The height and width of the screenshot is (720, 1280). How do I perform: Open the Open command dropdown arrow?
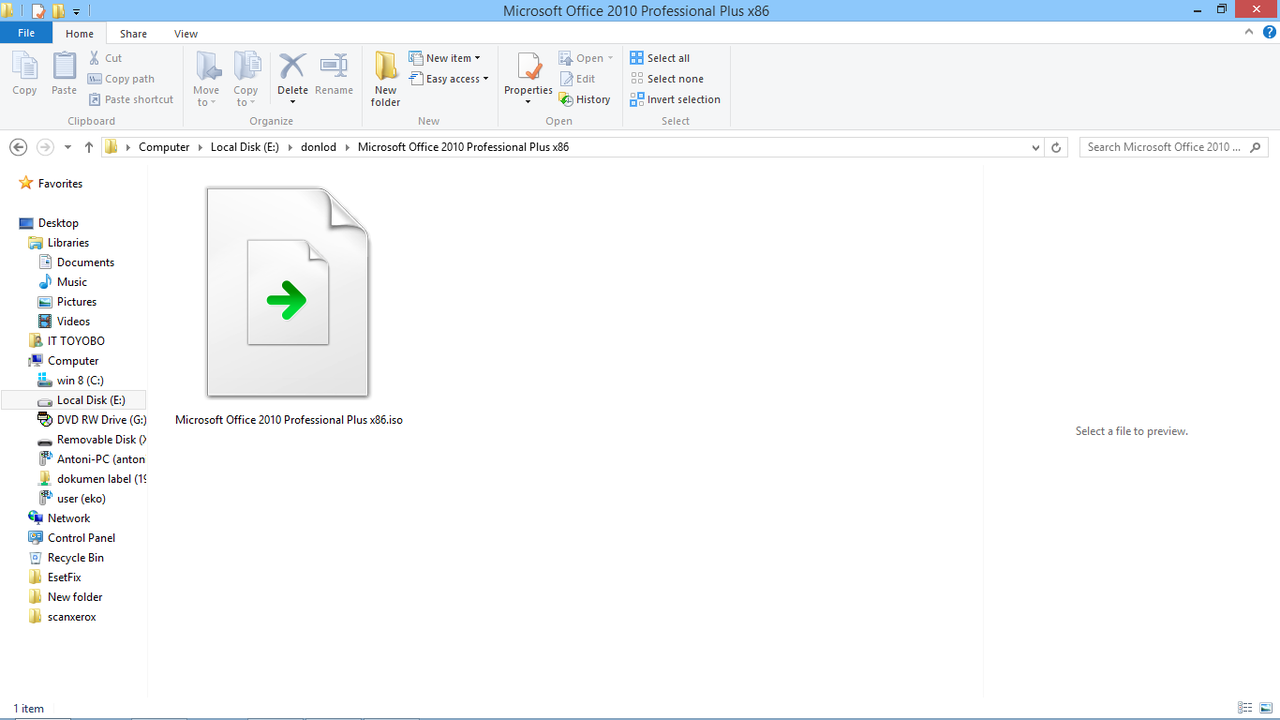pos(610,58)
